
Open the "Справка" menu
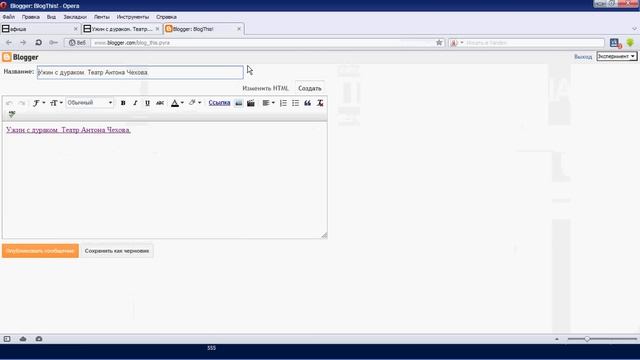coord(166,17)
